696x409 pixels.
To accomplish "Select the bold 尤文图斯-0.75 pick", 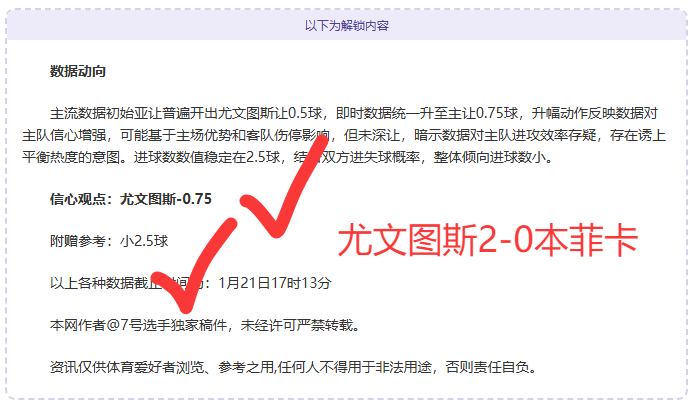I will coord(166,199).
